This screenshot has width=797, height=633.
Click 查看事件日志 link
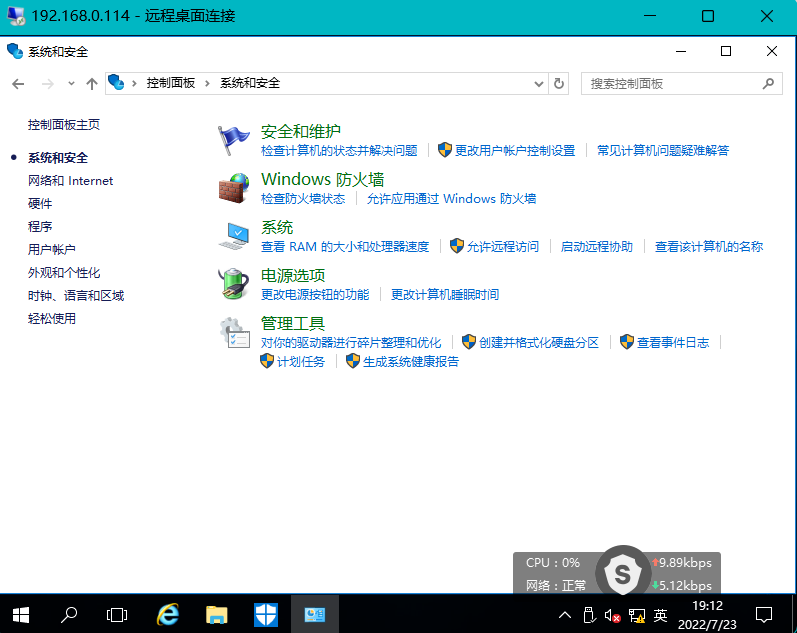tap(673, 342)
